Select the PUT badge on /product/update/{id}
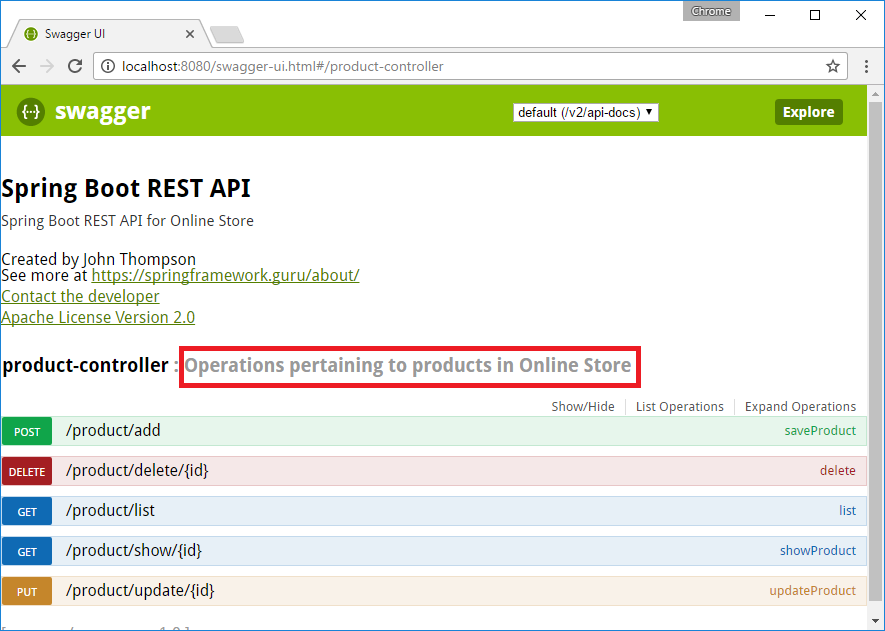This screenshot has height=631, width=885. 27,591
